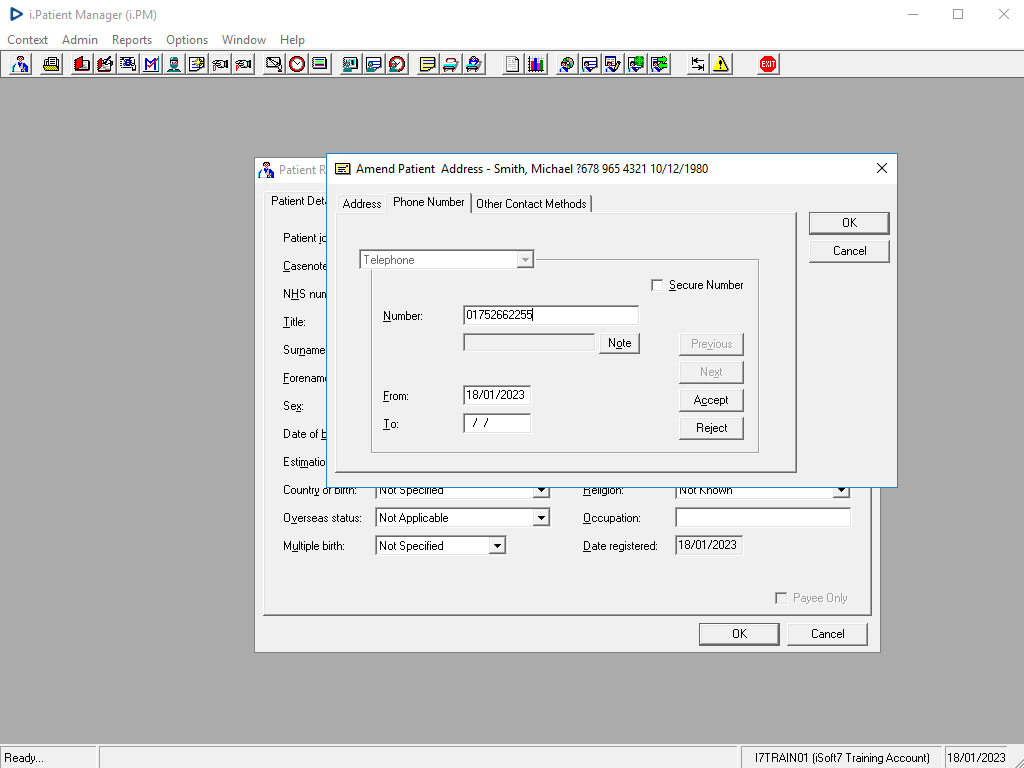Click the To date field

497,423
